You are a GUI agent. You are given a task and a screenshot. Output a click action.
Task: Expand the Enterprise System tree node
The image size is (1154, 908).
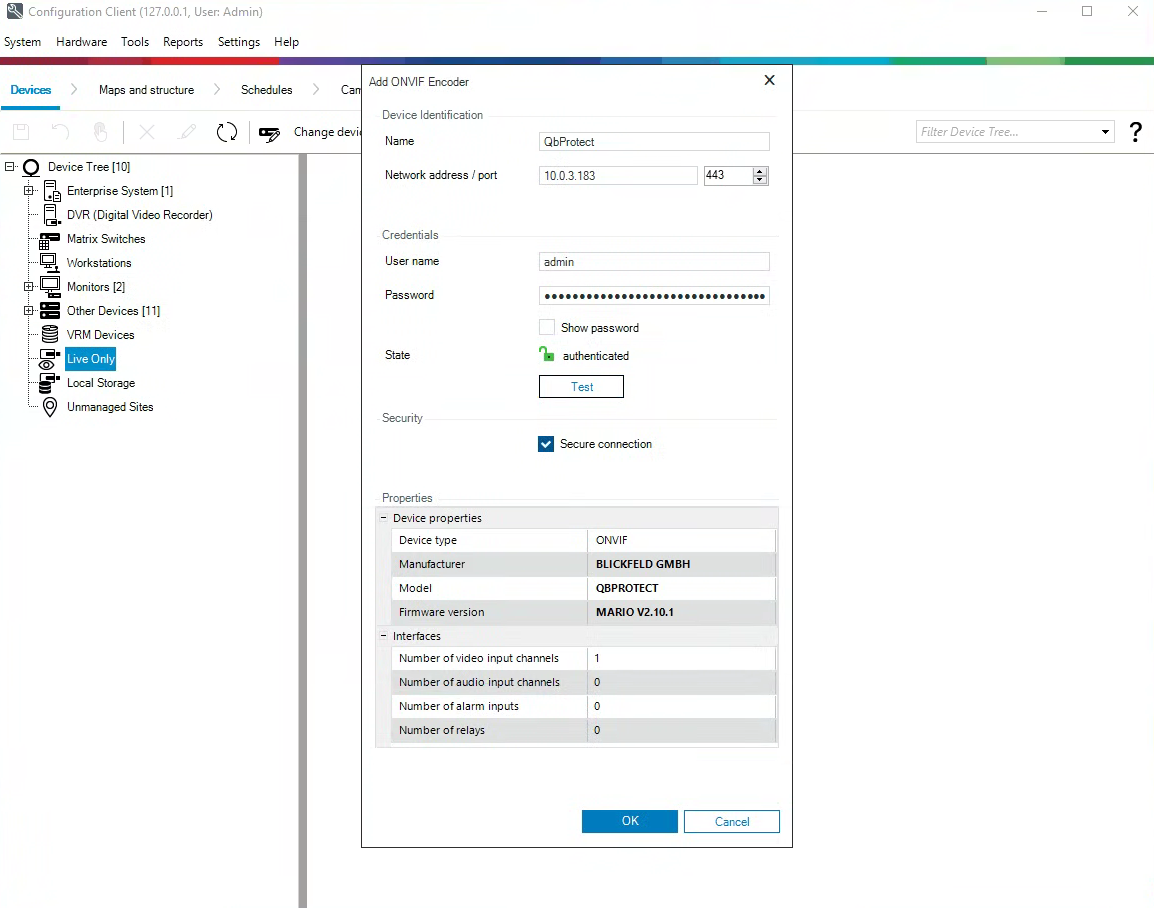click(x=29, y=191)
